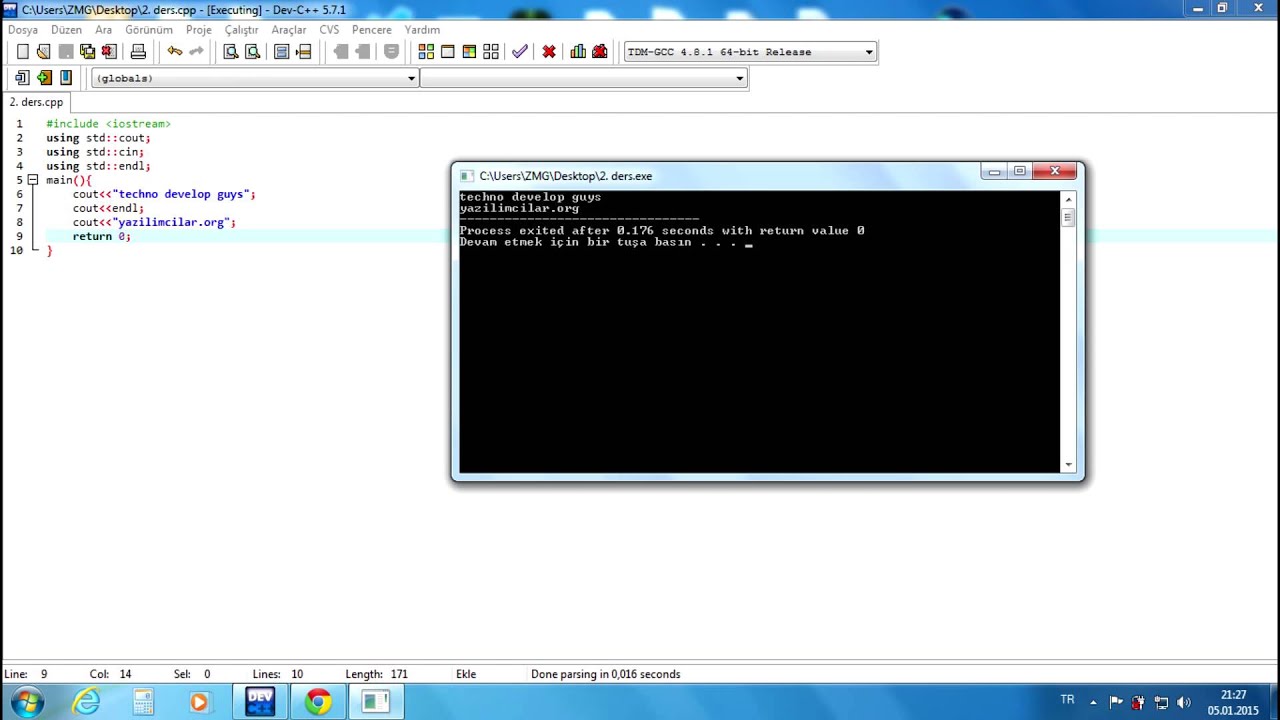
Task: Click the toolbar icon left of the Goto Line icon
Action: pyautogui.click(x=282, y=52)
